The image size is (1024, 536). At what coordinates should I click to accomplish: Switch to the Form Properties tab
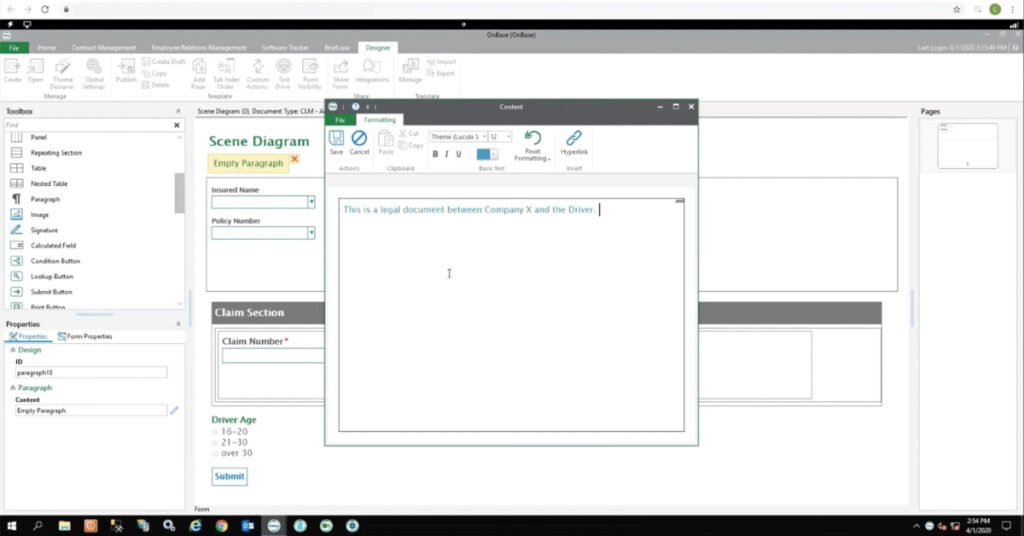[85, 336]
